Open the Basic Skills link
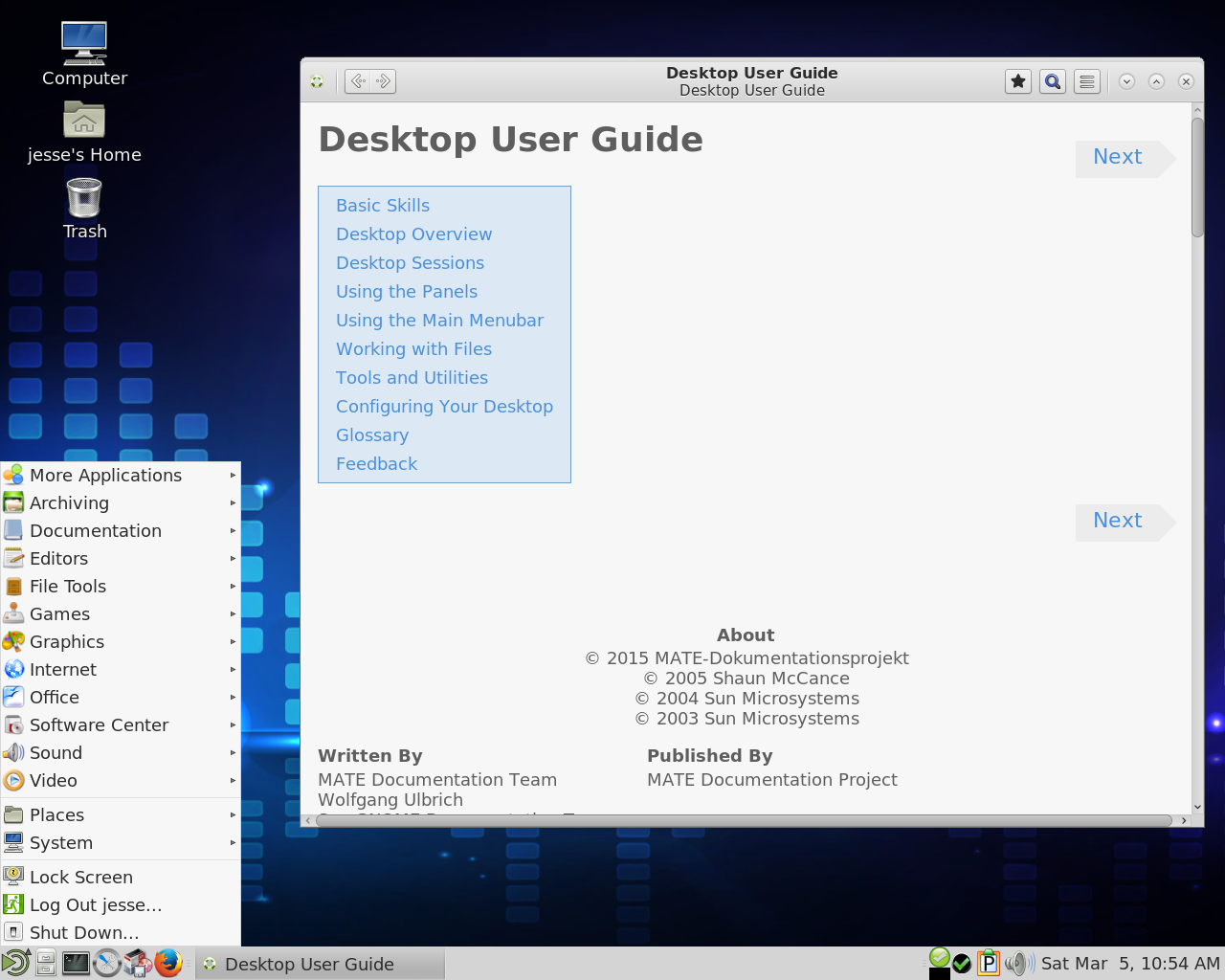 pos(383,206)
